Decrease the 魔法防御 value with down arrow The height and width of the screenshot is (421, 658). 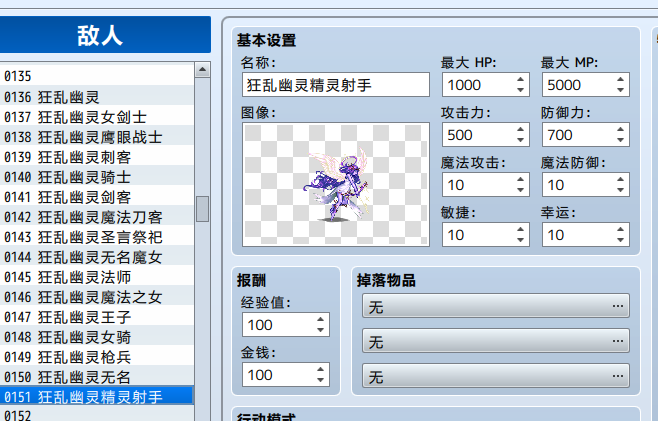tap(620, 190)
